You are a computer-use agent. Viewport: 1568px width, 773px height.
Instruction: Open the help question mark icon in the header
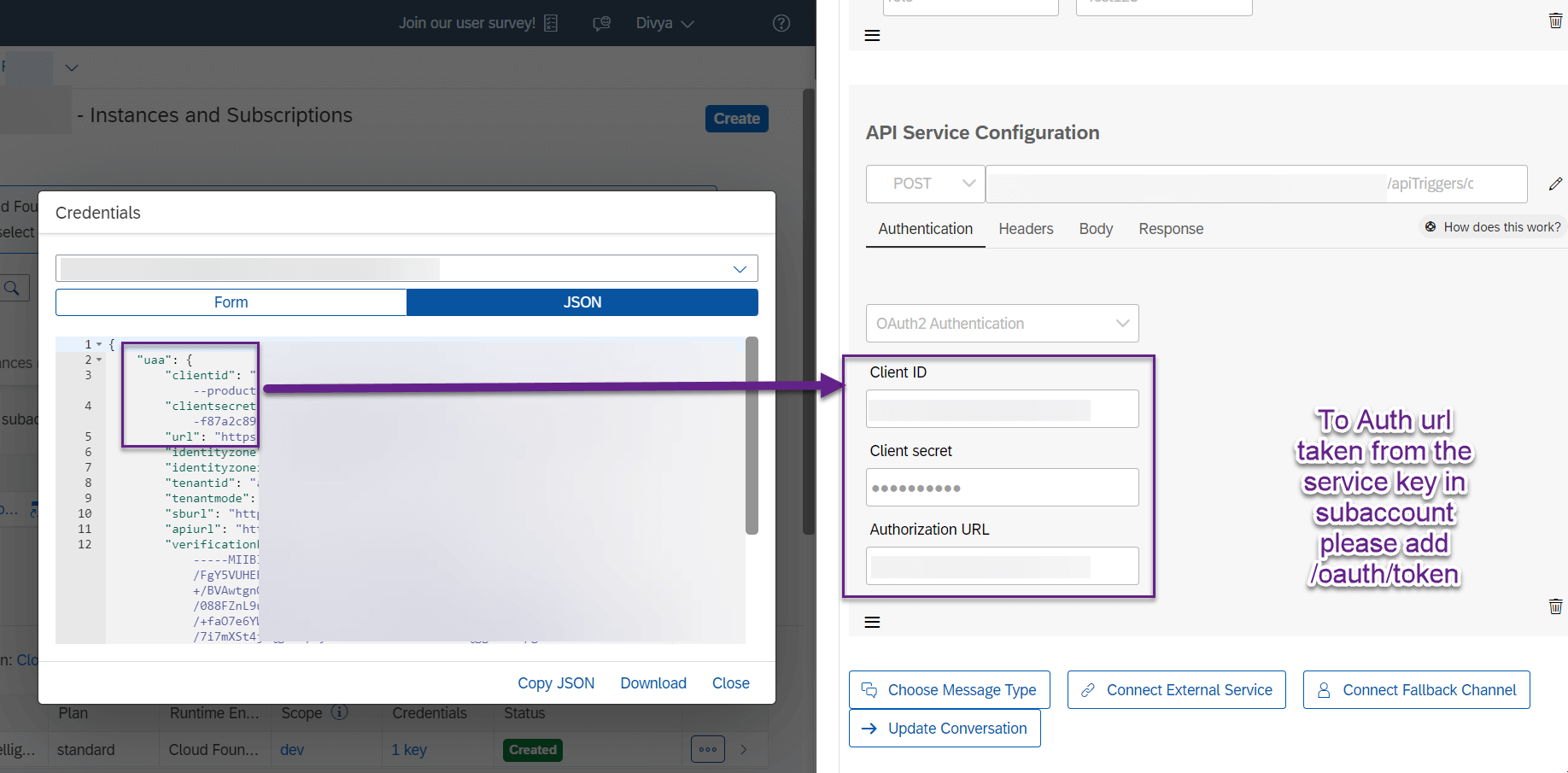tap(781, 23)
